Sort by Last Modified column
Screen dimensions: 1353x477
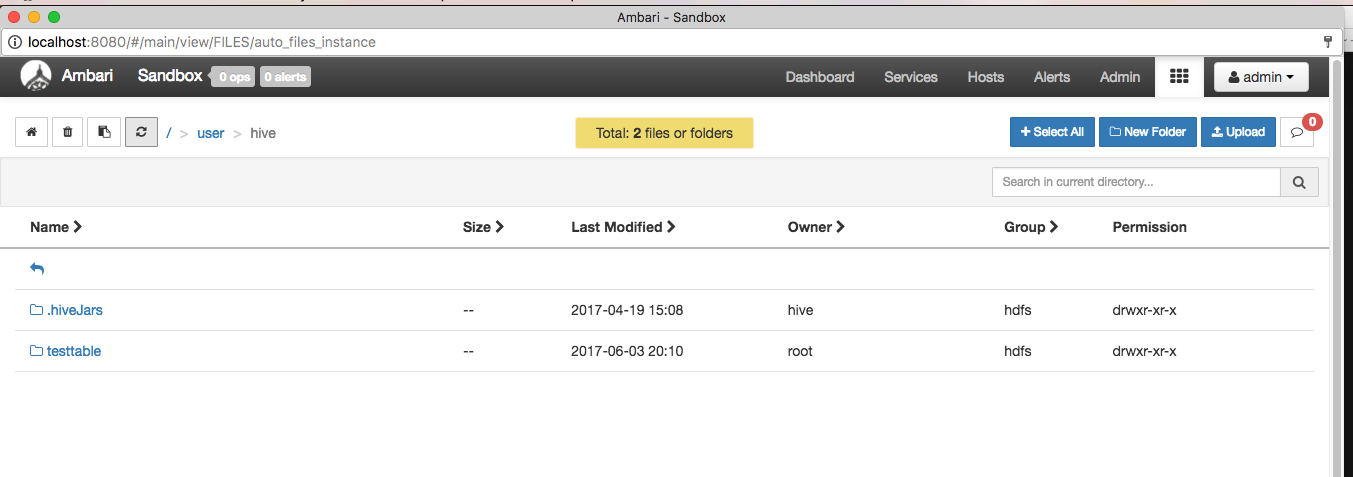(623, 227)
